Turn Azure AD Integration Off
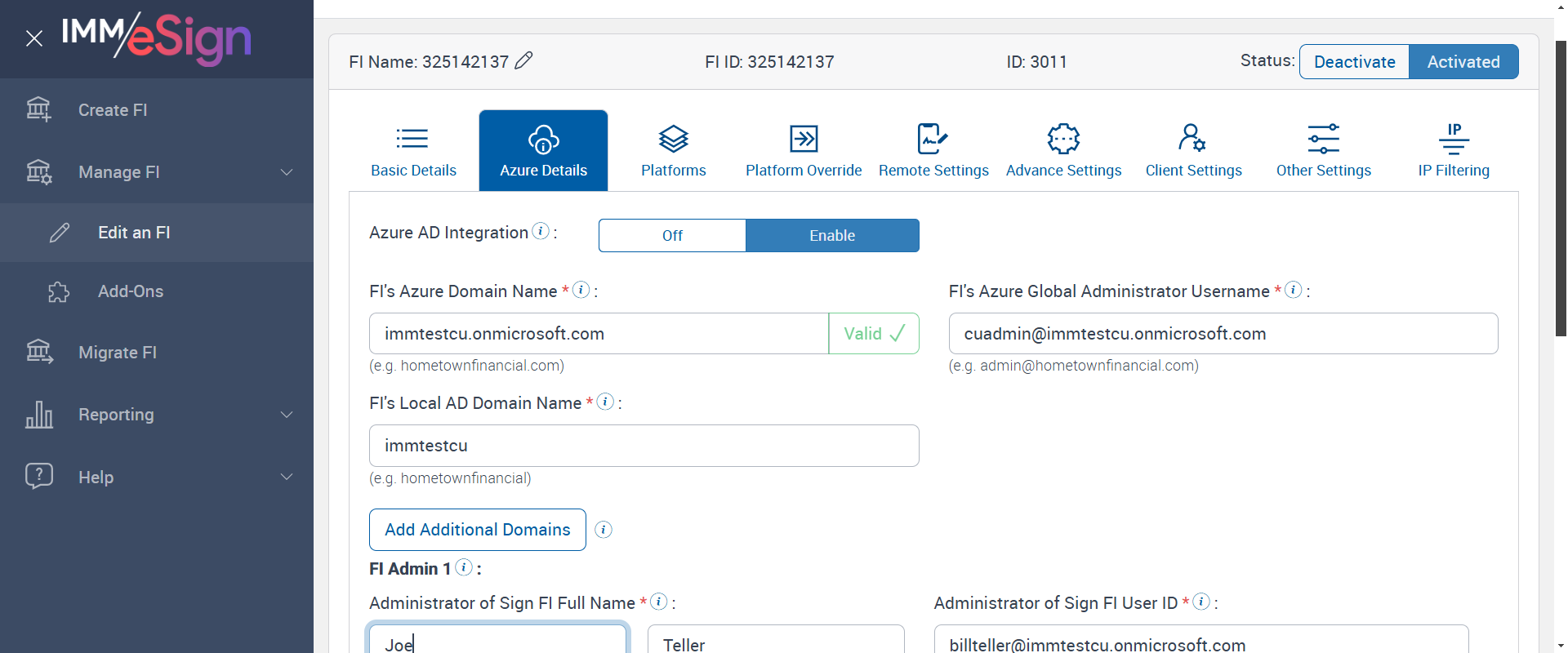 click(672, 235)
